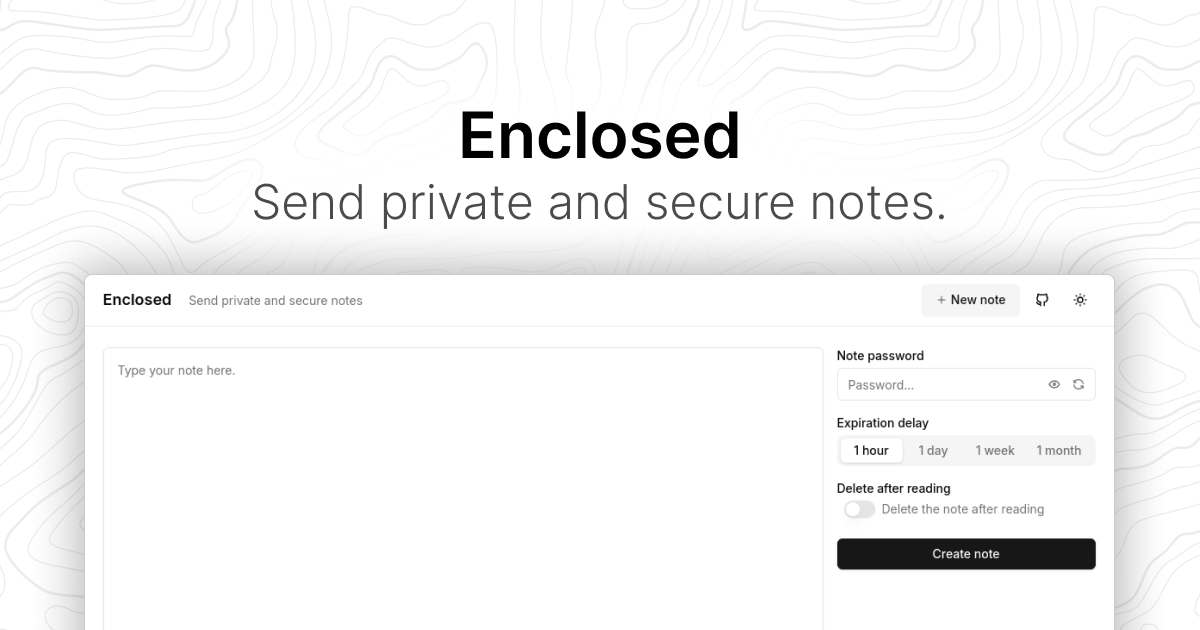Click the large Enclosed page heading

tap(599, 134)
